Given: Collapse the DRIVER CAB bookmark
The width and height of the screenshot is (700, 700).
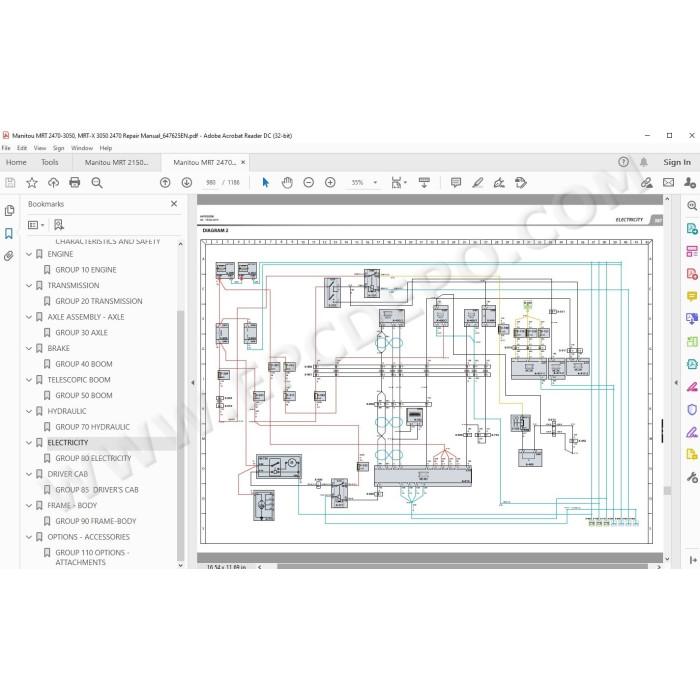Looking at the screenshot, I should (x=29, y=474).
